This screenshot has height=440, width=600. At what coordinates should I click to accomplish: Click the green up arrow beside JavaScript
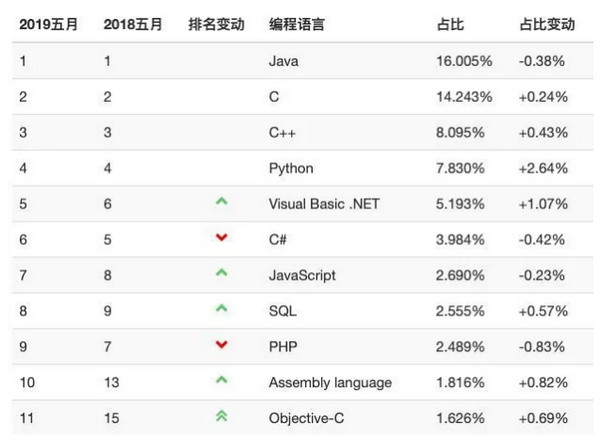pos(222,274)
